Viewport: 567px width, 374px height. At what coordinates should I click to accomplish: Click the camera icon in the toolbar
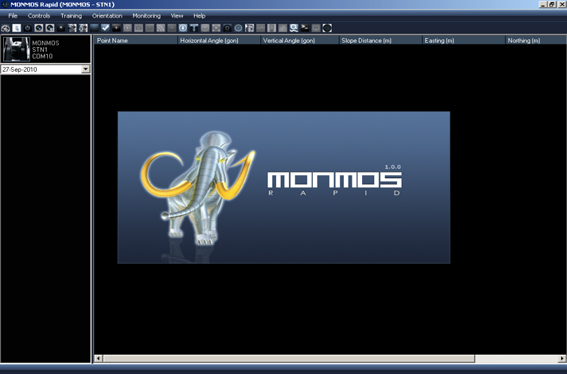[227, 28]
